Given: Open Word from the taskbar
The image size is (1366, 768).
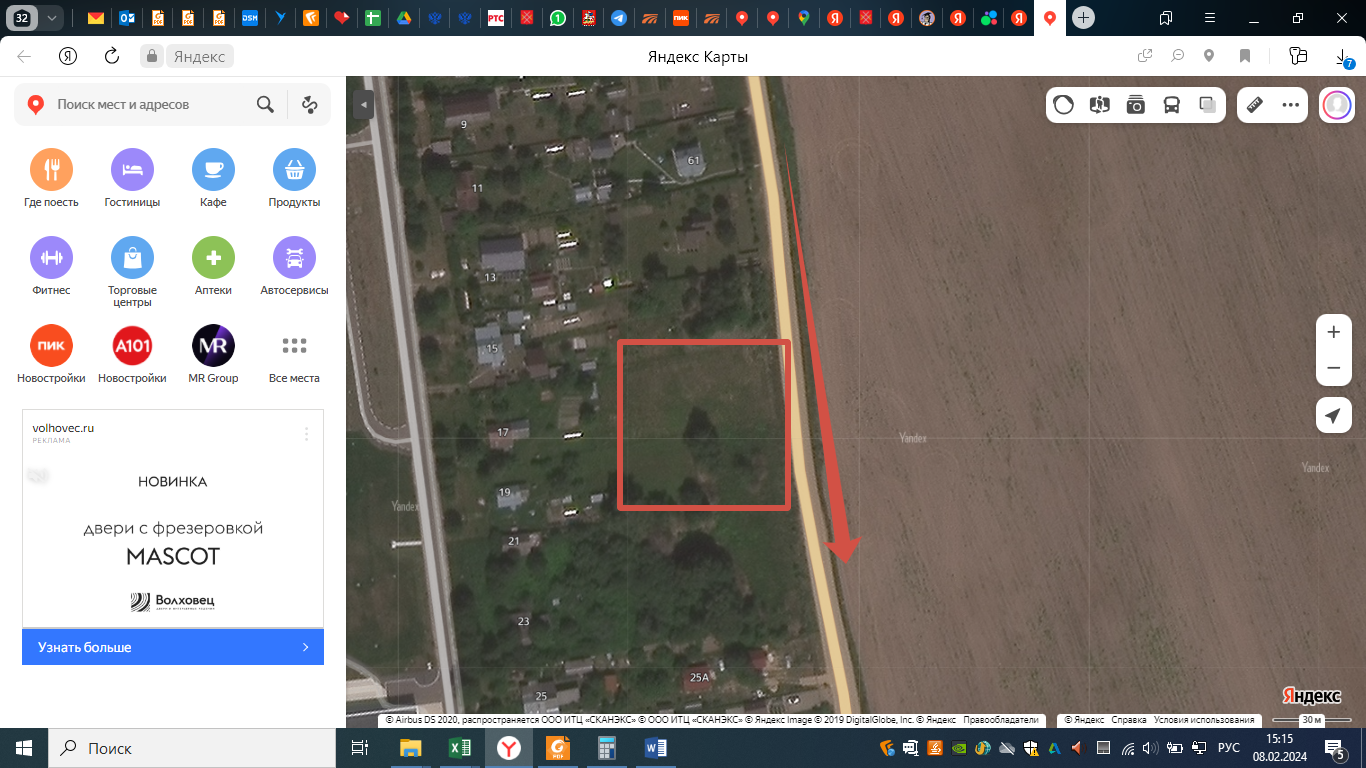Looking at the screenshot, I should (x=657, y=747).
